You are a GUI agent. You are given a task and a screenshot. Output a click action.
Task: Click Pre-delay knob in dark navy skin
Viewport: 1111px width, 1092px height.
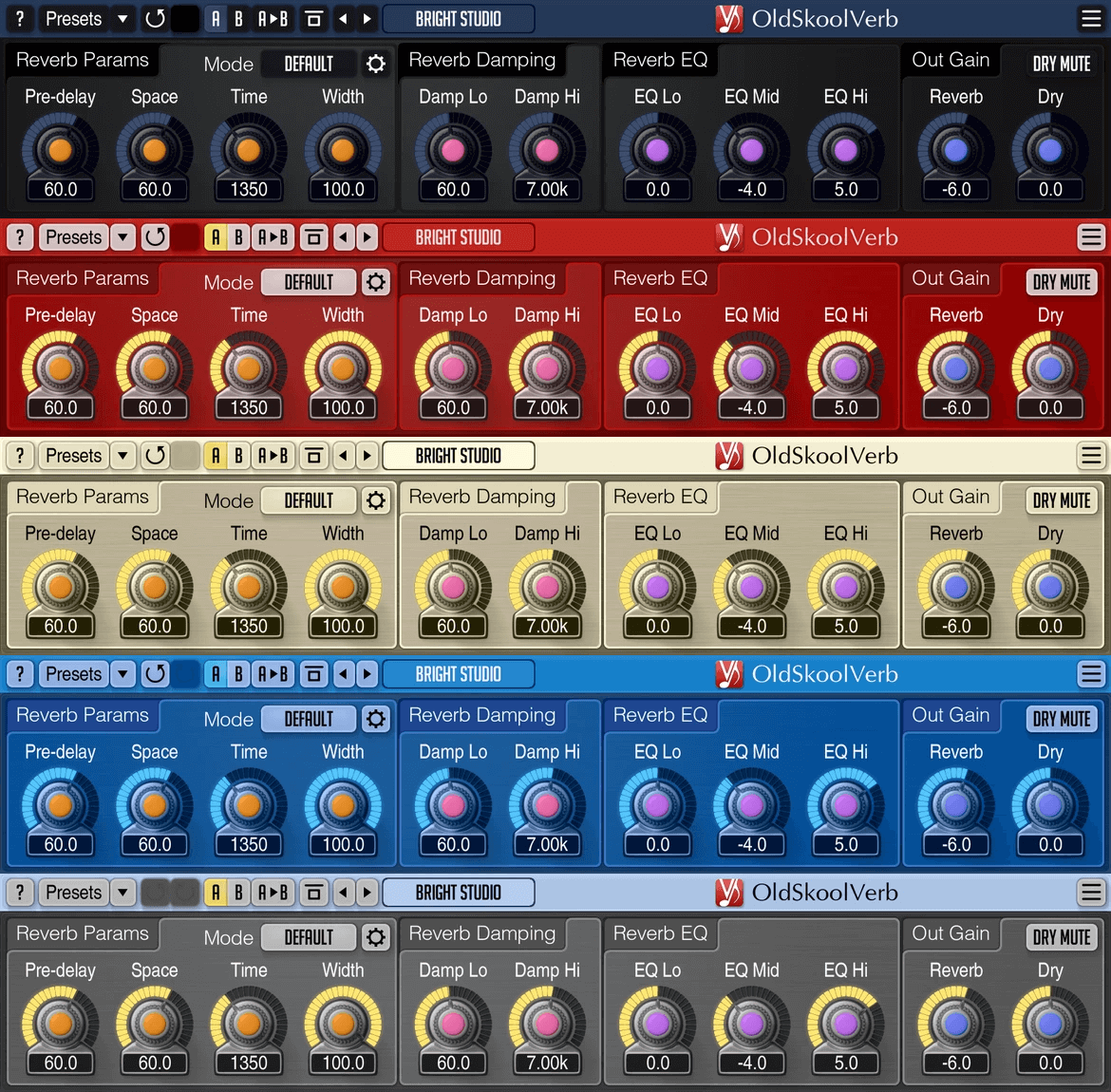click(60, 150)
